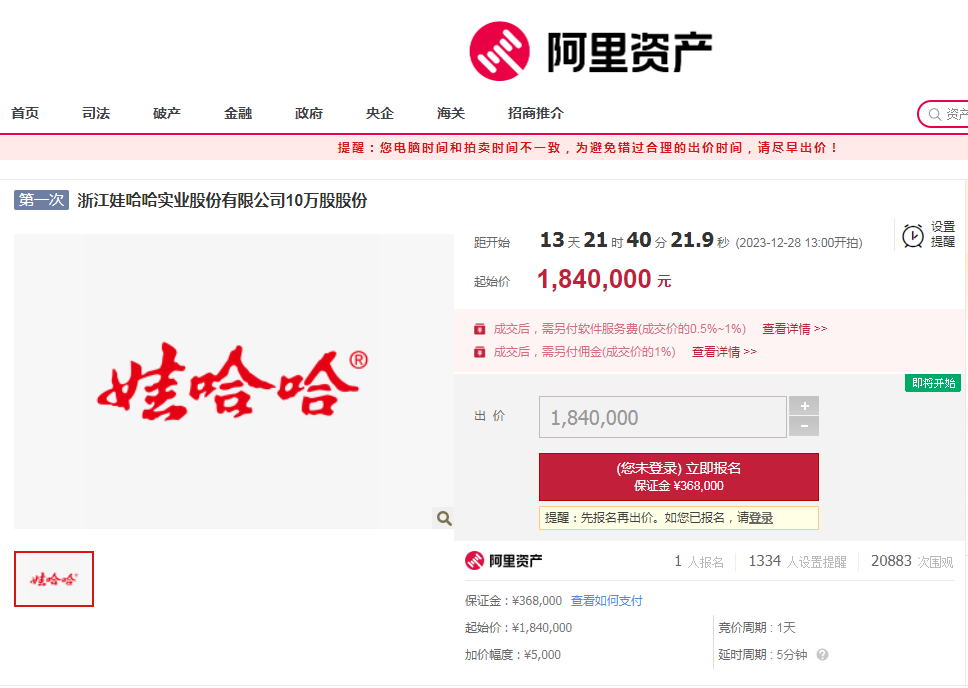Click the alarm clock reminder icon
The width and height of the screenshot is (968, 688).
click(912, 235)
